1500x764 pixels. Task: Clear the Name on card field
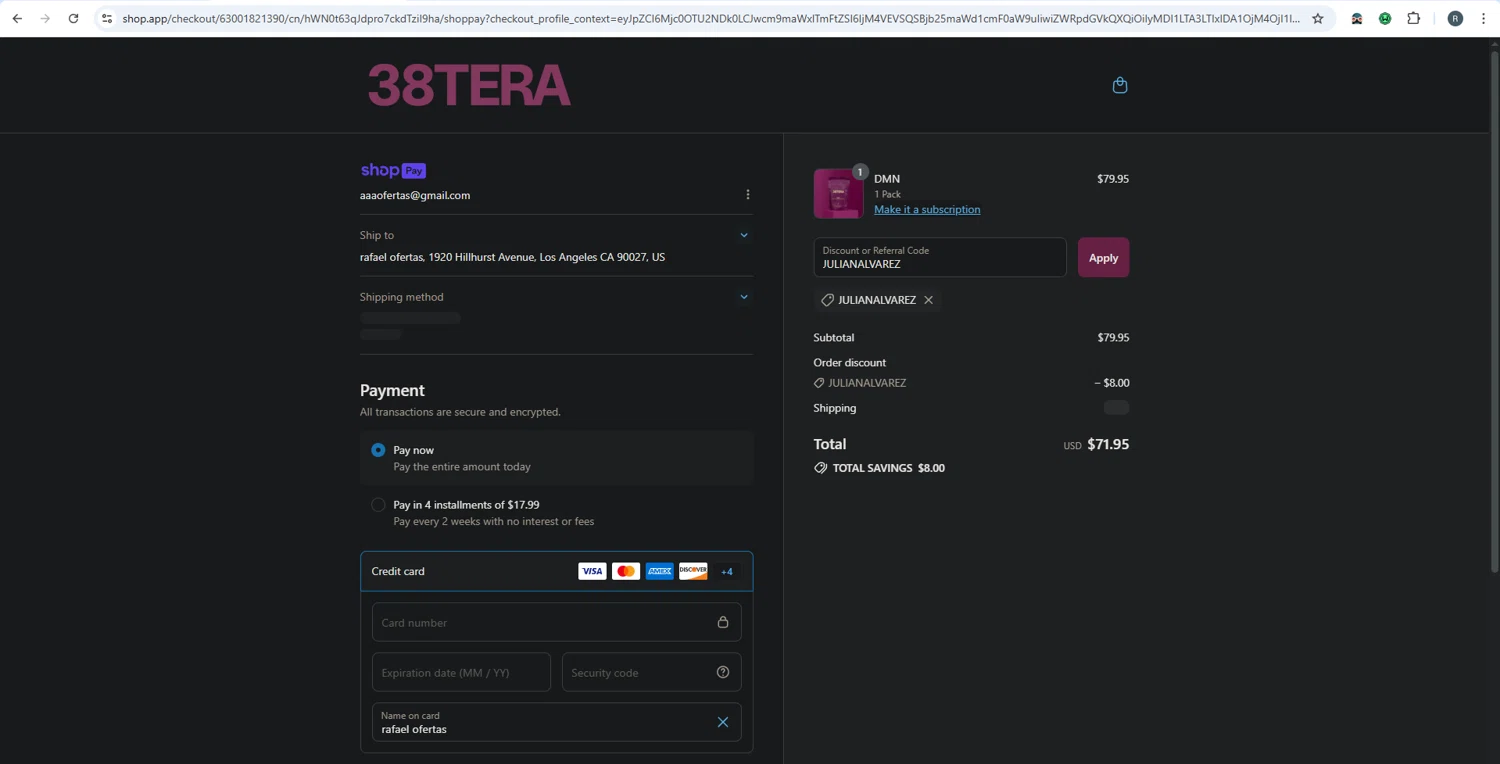tap(722, 722)
